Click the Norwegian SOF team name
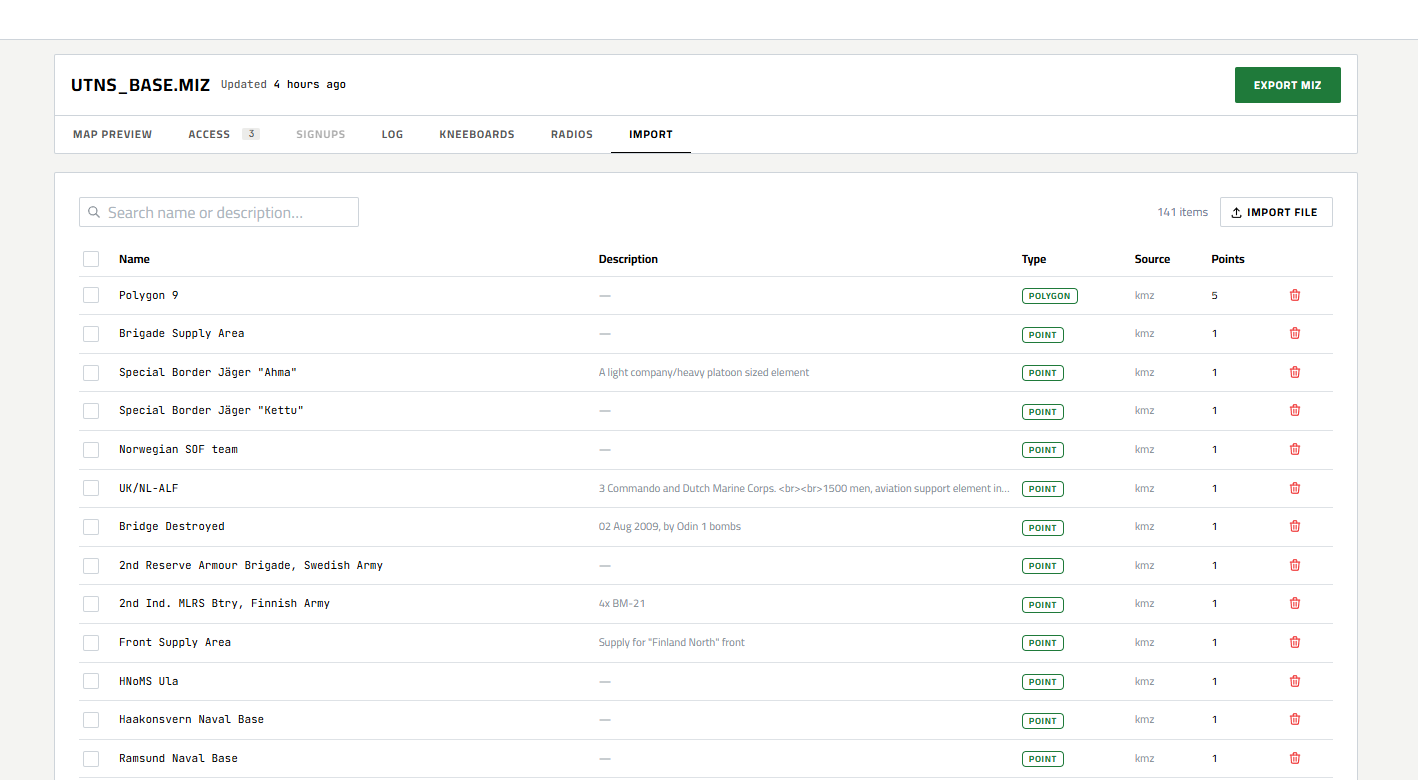The height and width of the screenshot is (780, 1418). pyautogui.click(x=178, y=449)
